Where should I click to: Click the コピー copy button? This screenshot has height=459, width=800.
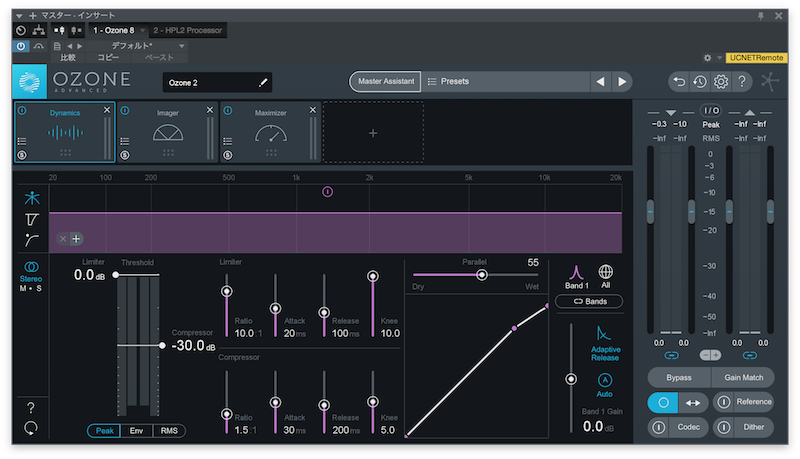[x=109, y=58]
